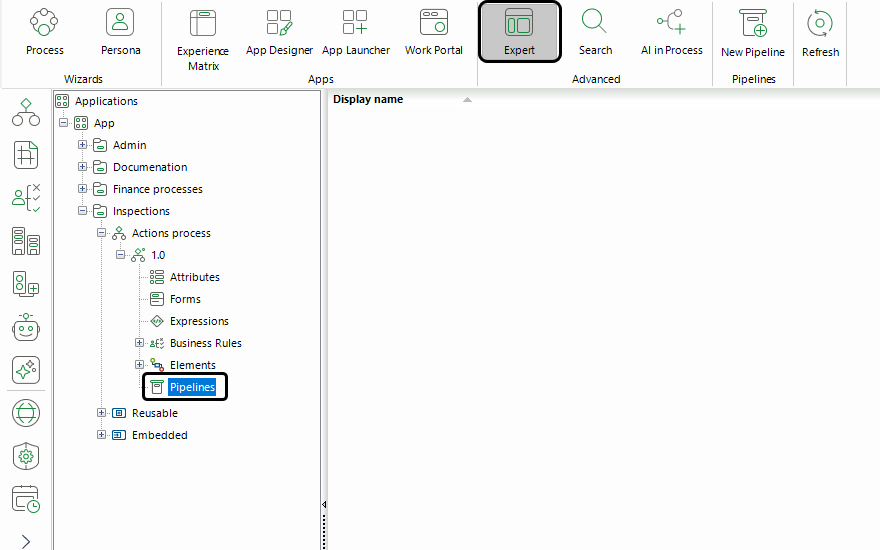Expand the Reusable node
The image size is (880, 550).
point(102,412)
